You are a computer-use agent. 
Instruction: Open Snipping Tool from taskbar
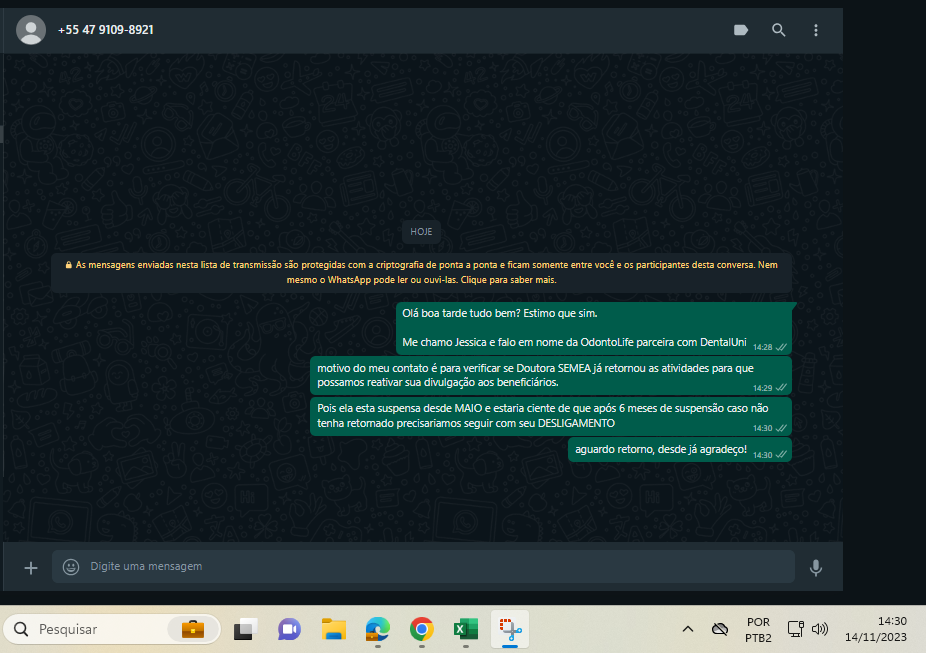tap(510, 629)
